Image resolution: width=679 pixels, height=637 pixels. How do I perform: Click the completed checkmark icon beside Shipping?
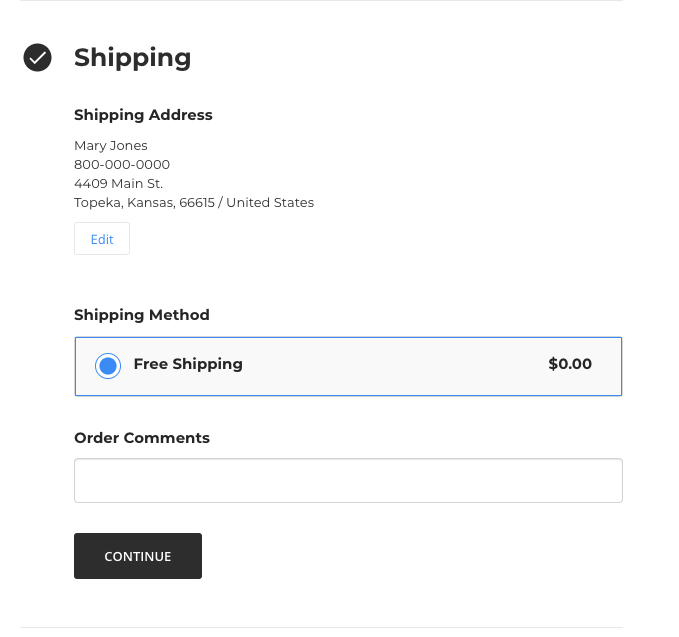click(38, 57)
